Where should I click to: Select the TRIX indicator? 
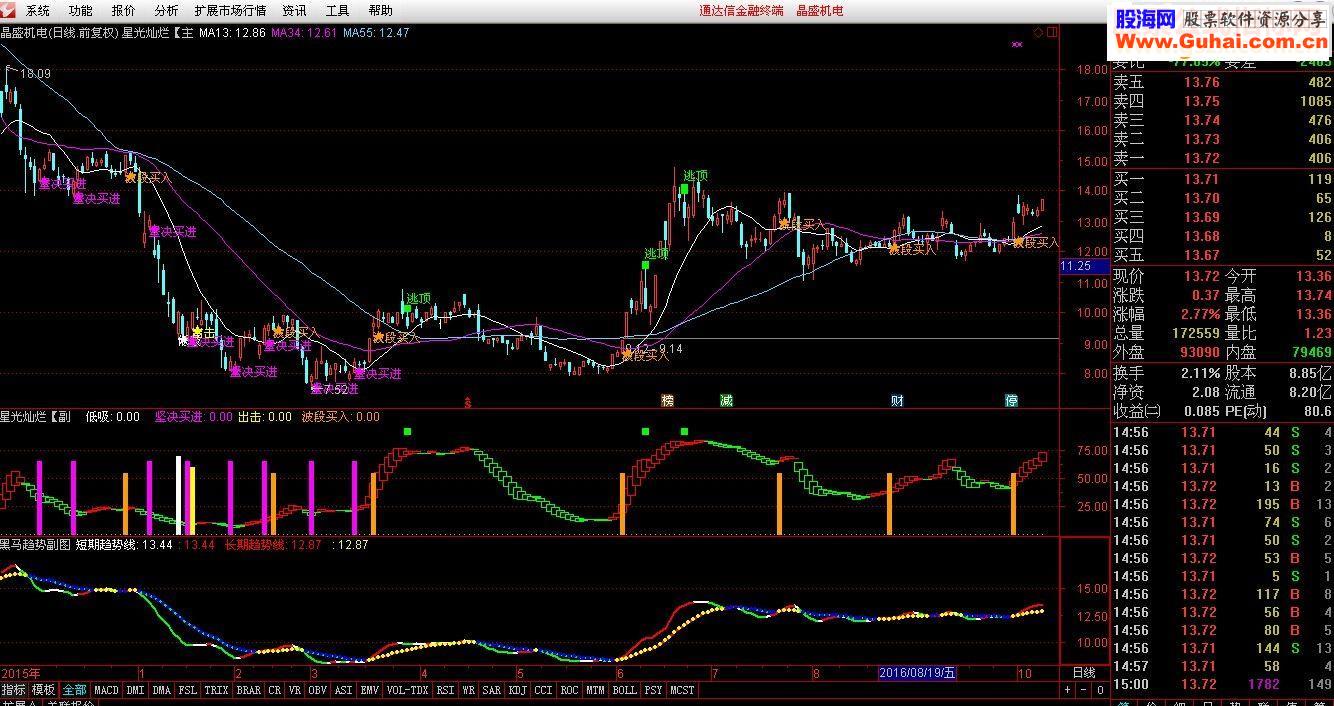pos(217,690)
